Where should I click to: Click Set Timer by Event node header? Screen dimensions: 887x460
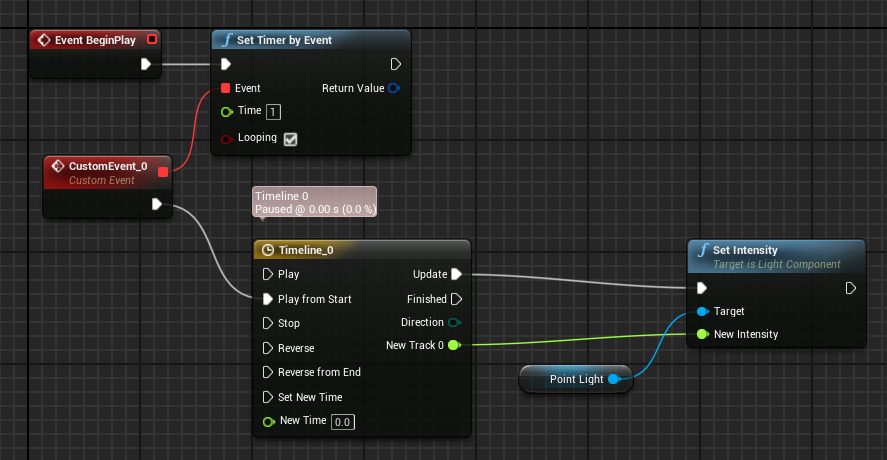(311, 40)
